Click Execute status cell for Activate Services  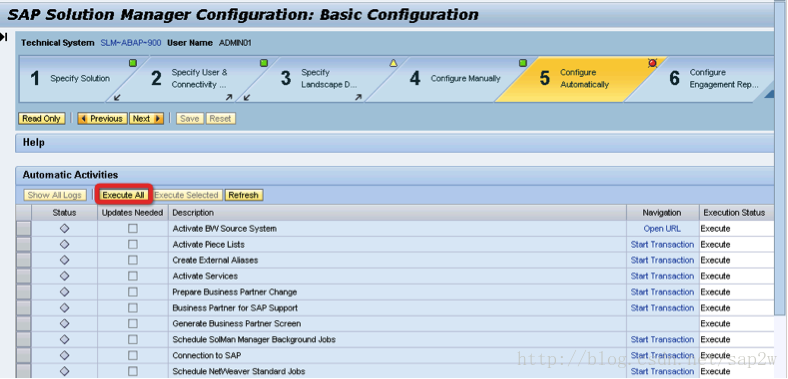[x=737, y=276]
